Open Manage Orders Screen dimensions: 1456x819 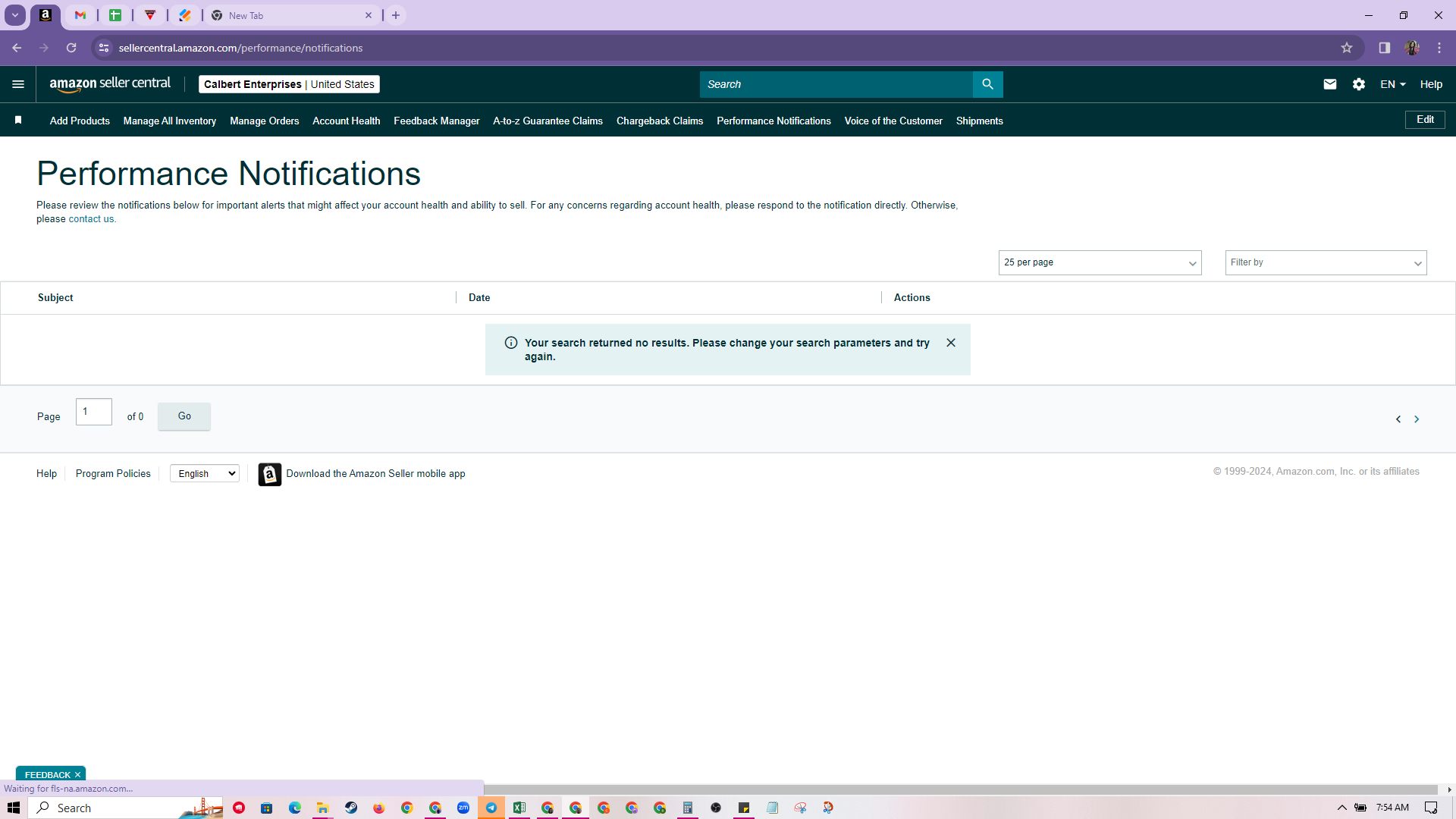click(x=265, y=121)
